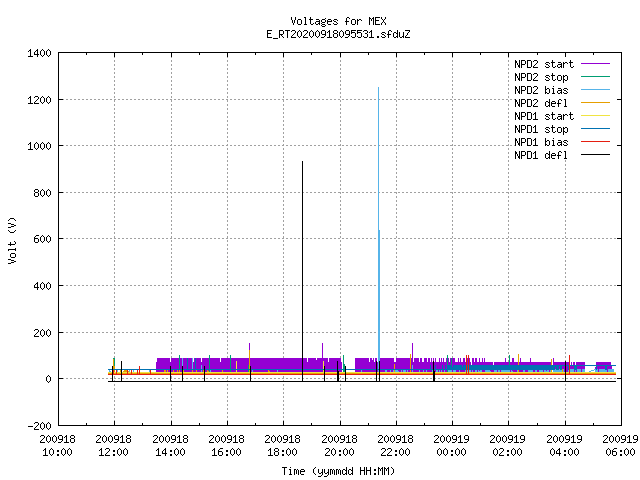The image size is (640, 480).
Task: Click the y-axis tick value 1400
Action: click(39, 53)
